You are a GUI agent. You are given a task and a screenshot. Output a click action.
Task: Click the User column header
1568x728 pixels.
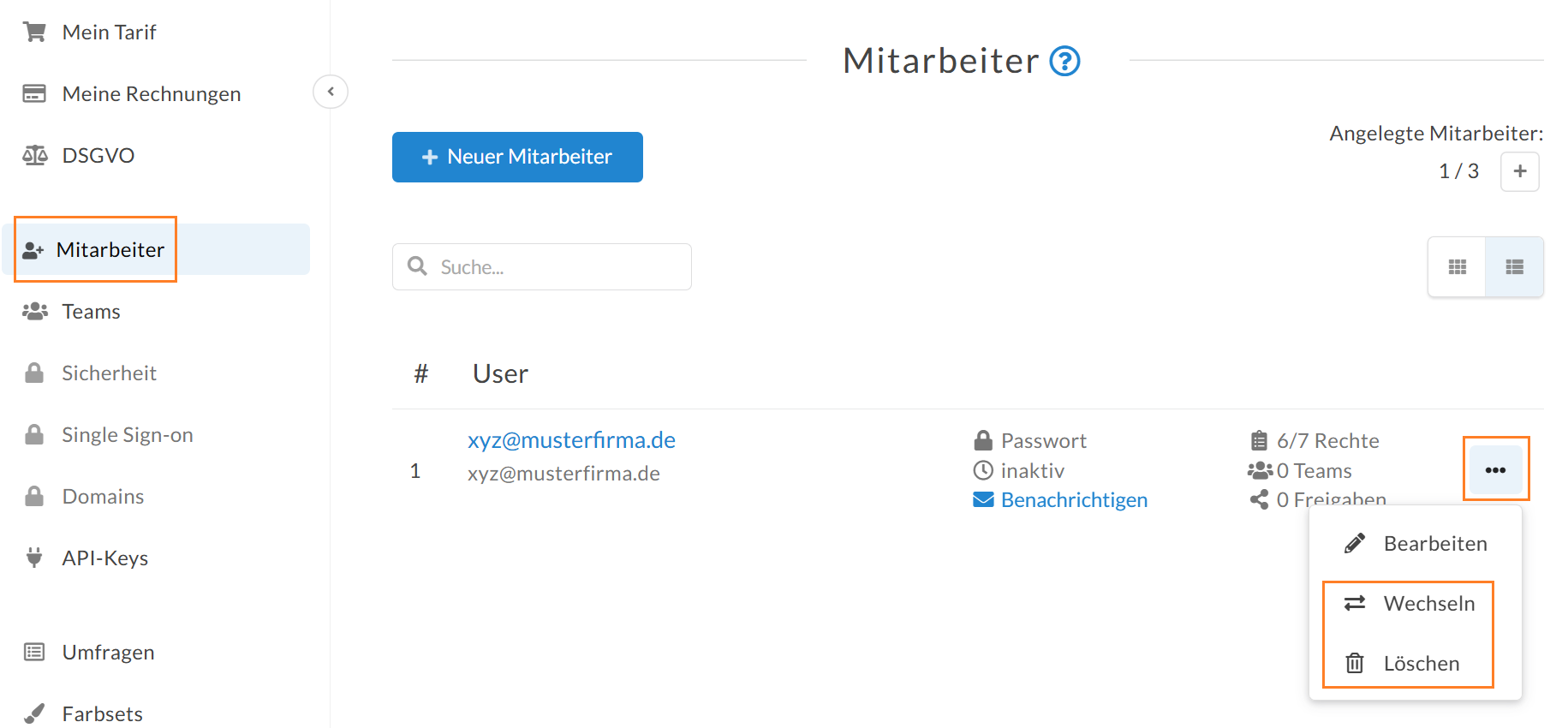[500, 374]
